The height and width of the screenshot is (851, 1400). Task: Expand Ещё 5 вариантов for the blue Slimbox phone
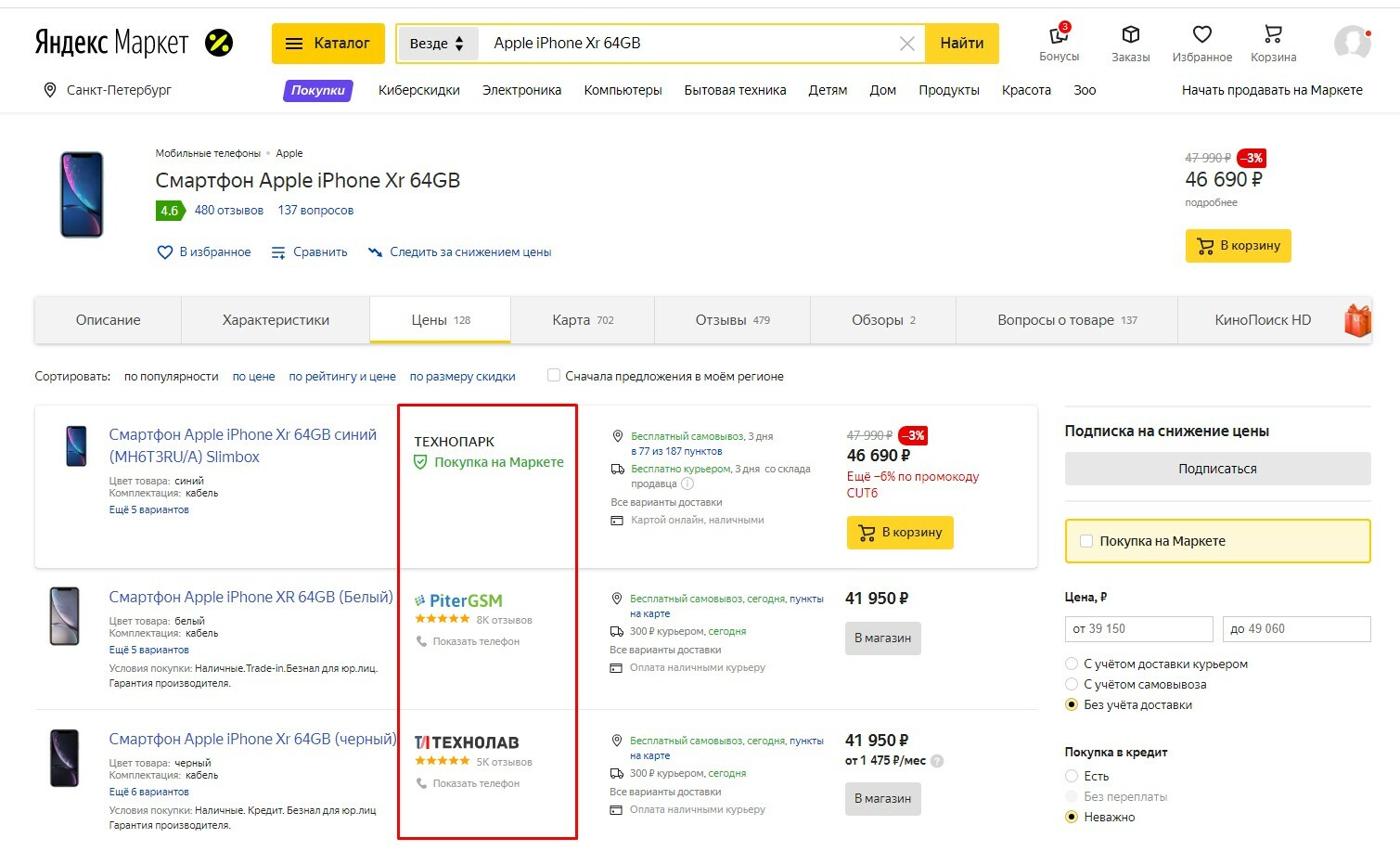pyautogui.click(x=148, y=509)
